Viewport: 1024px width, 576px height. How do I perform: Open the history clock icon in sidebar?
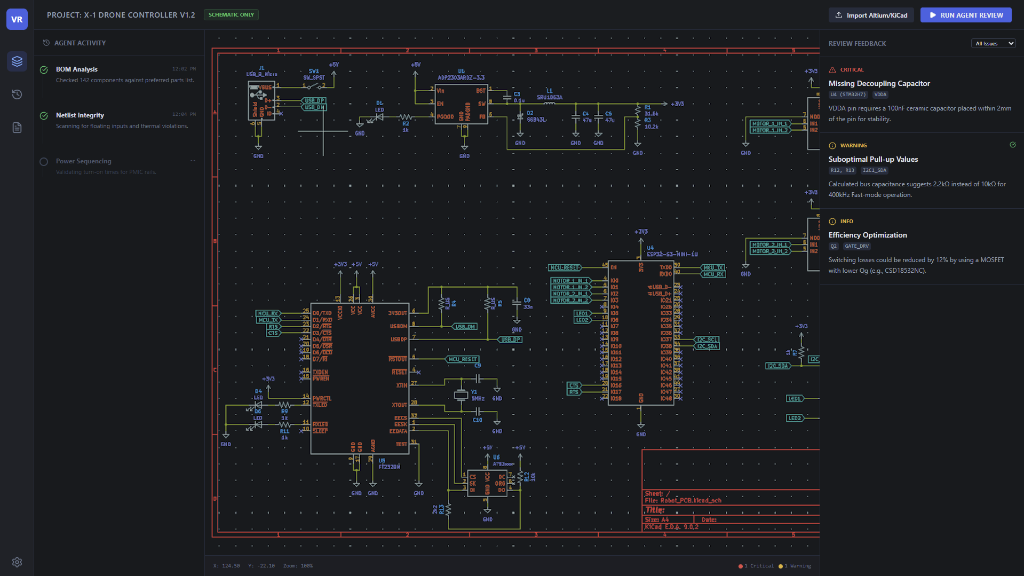(17, 95)
